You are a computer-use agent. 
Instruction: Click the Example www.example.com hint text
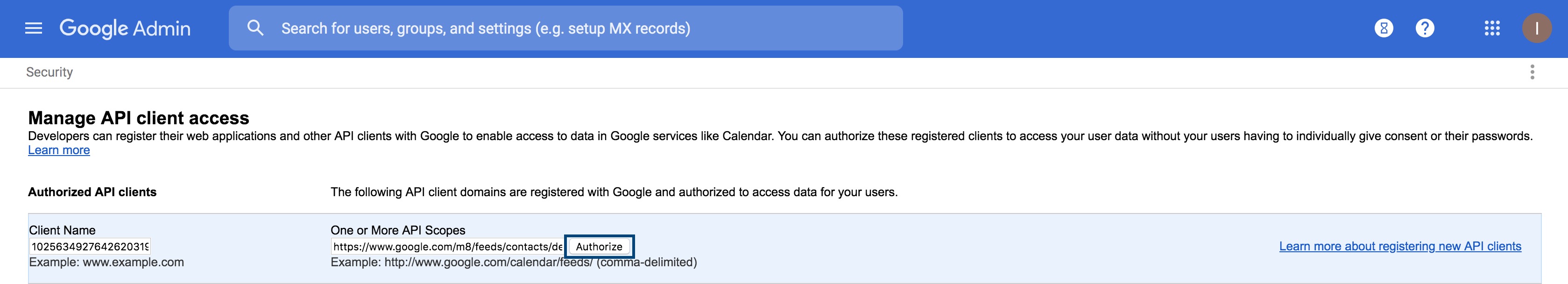click(106, 263)
